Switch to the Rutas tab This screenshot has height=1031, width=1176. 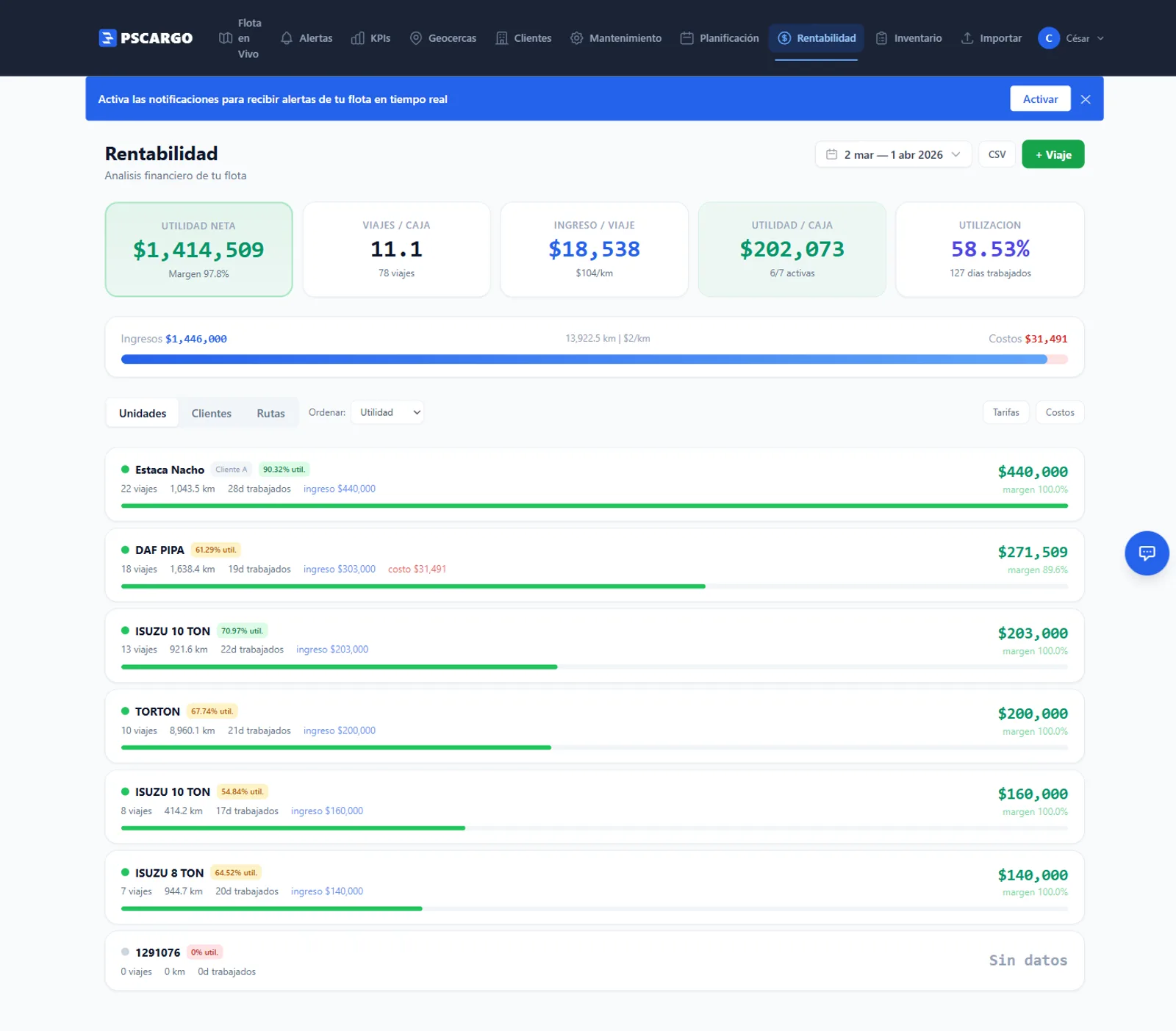(x=270, y=414)
